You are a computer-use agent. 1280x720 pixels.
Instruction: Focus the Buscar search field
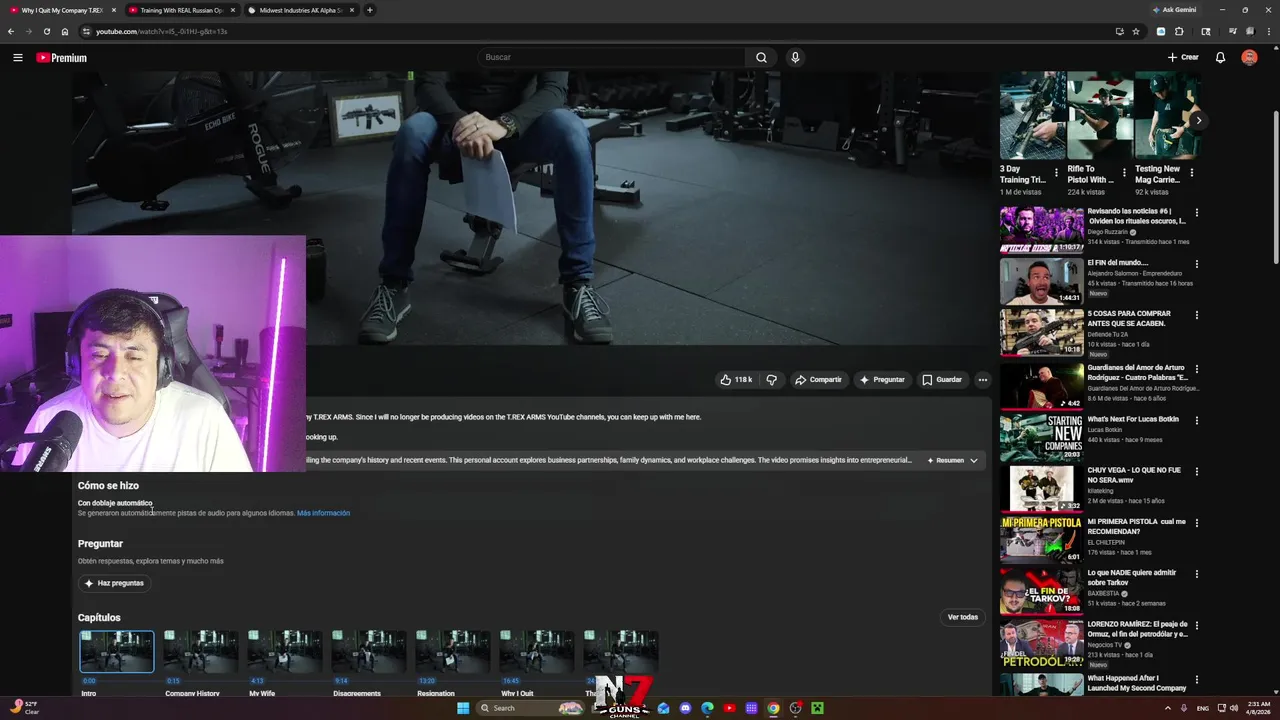coord(611,57)
